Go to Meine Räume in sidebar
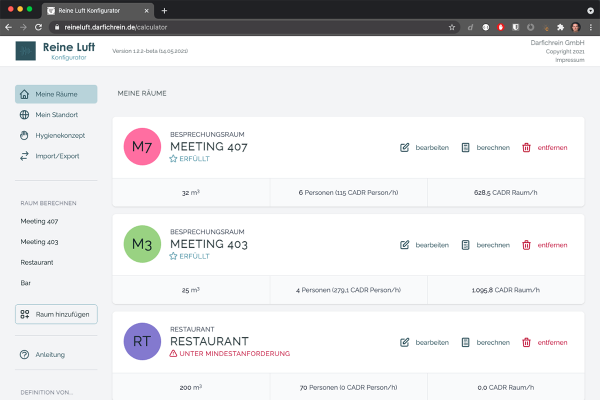 (x=56, y=95)
